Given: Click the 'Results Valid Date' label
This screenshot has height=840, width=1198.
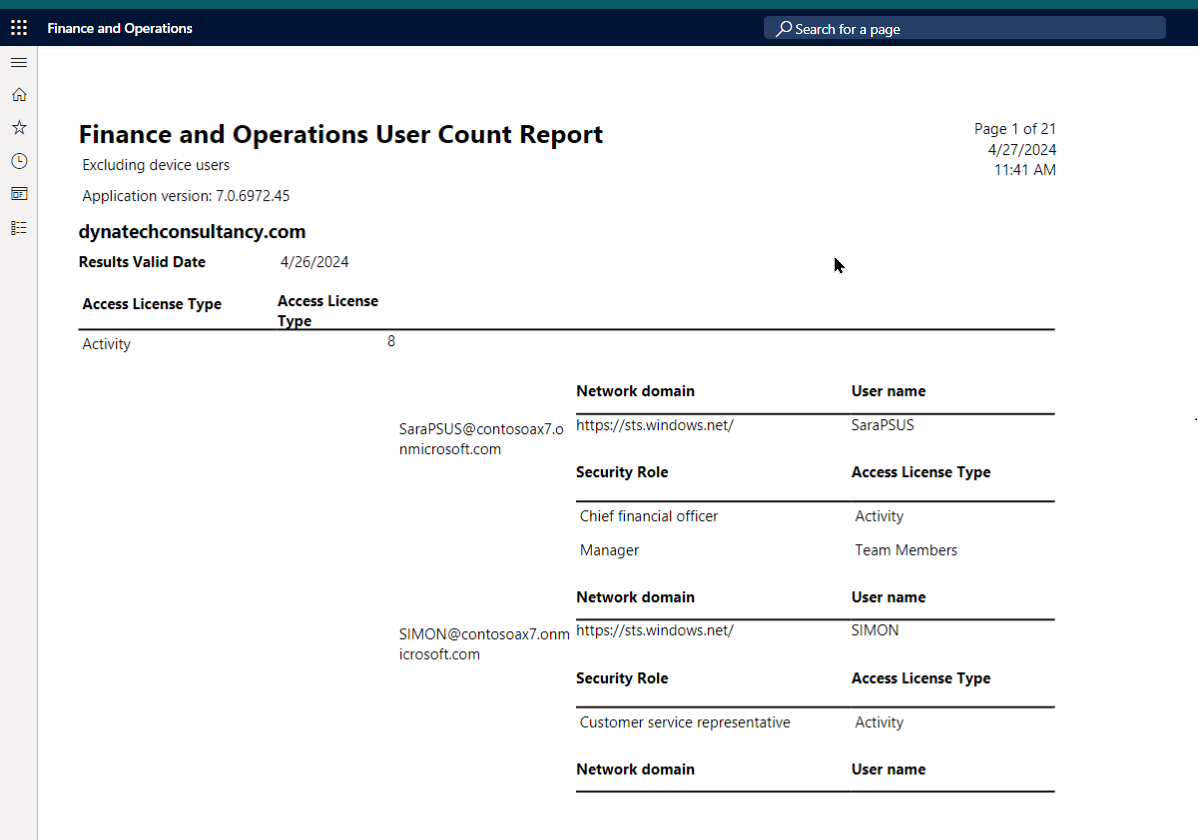Looking at the screenshot, I should [142, 262].
